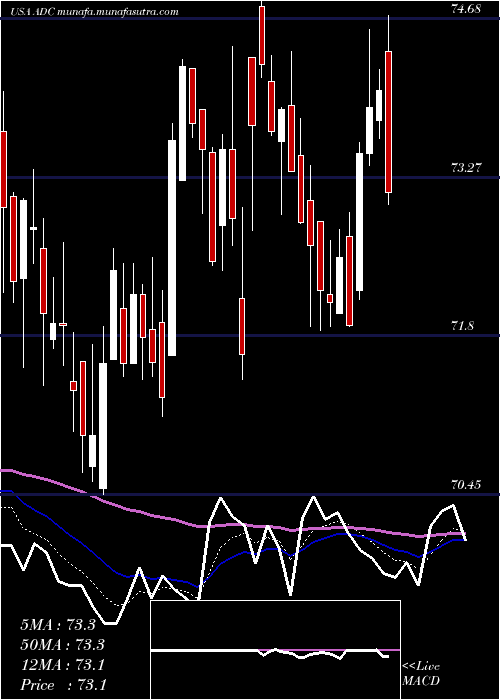Click the 71.8 price level label
This screenshot has width=500, height=700.
[x=462, y=326]
